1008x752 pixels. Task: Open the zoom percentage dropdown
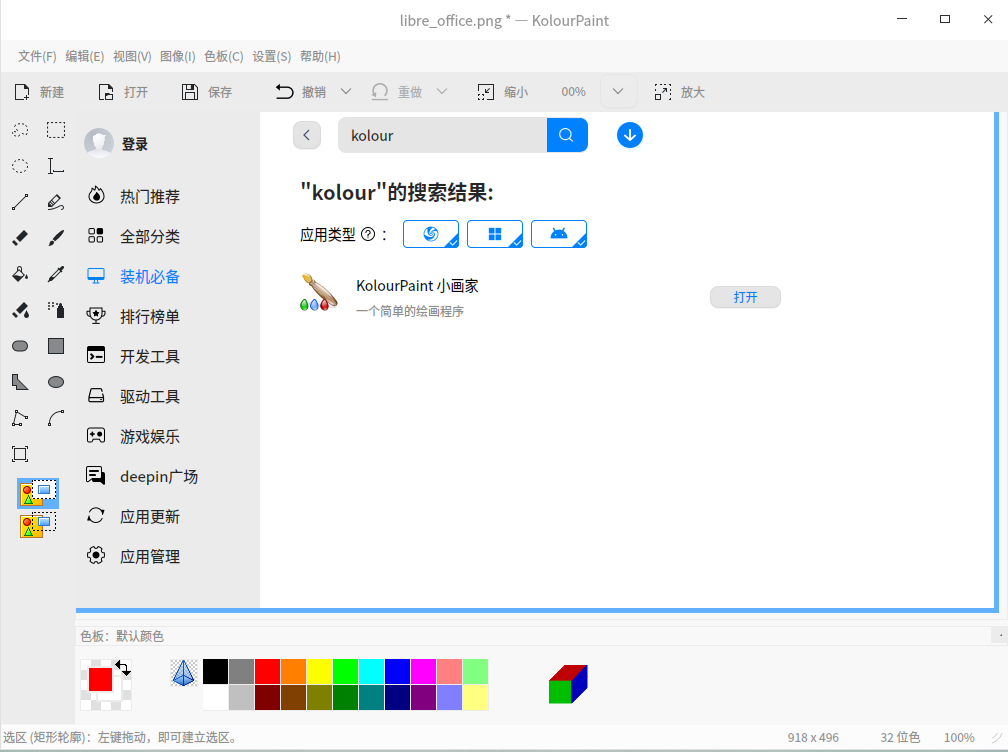[618, 91]
